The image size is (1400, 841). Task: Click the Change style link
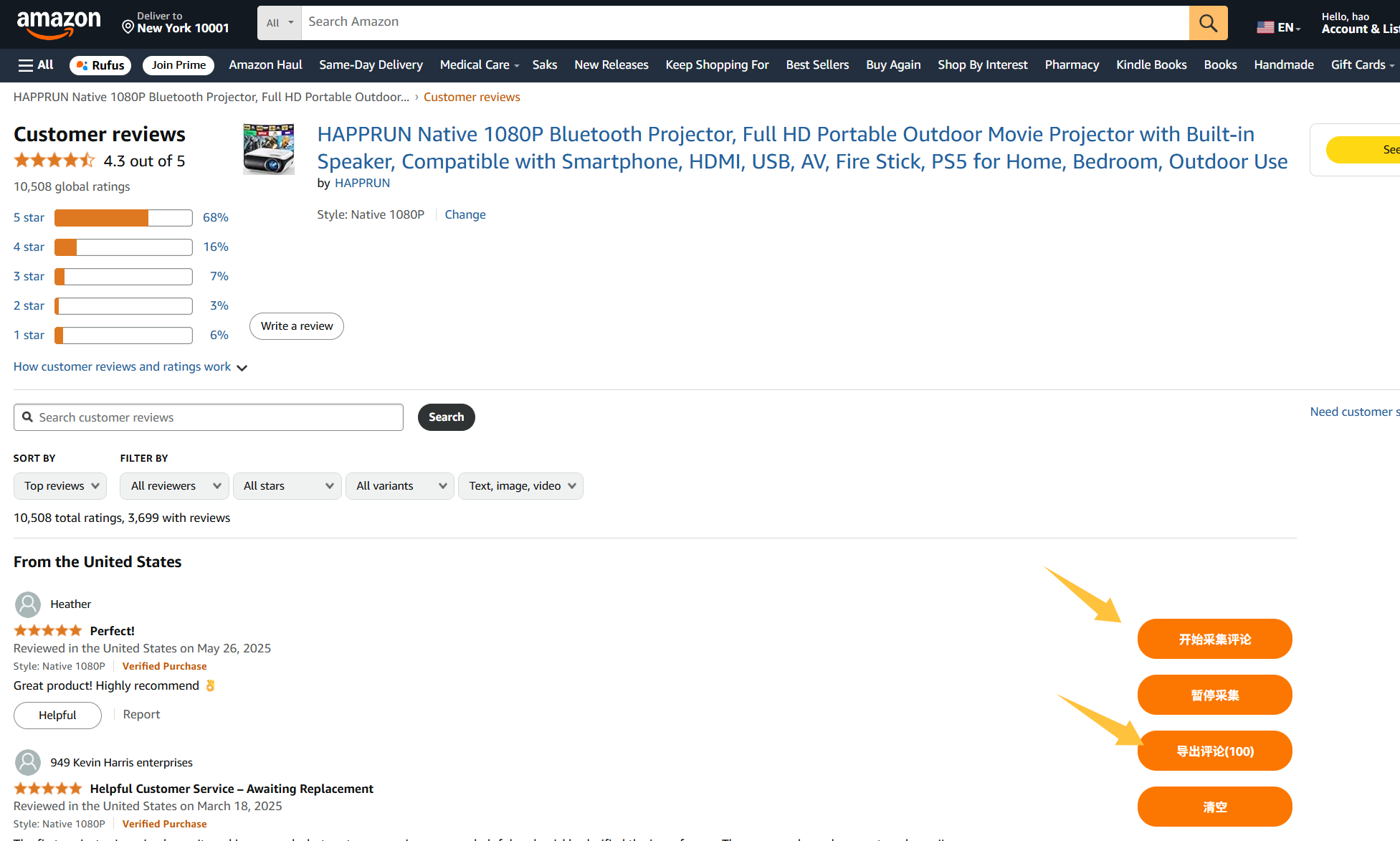(465, 214)
